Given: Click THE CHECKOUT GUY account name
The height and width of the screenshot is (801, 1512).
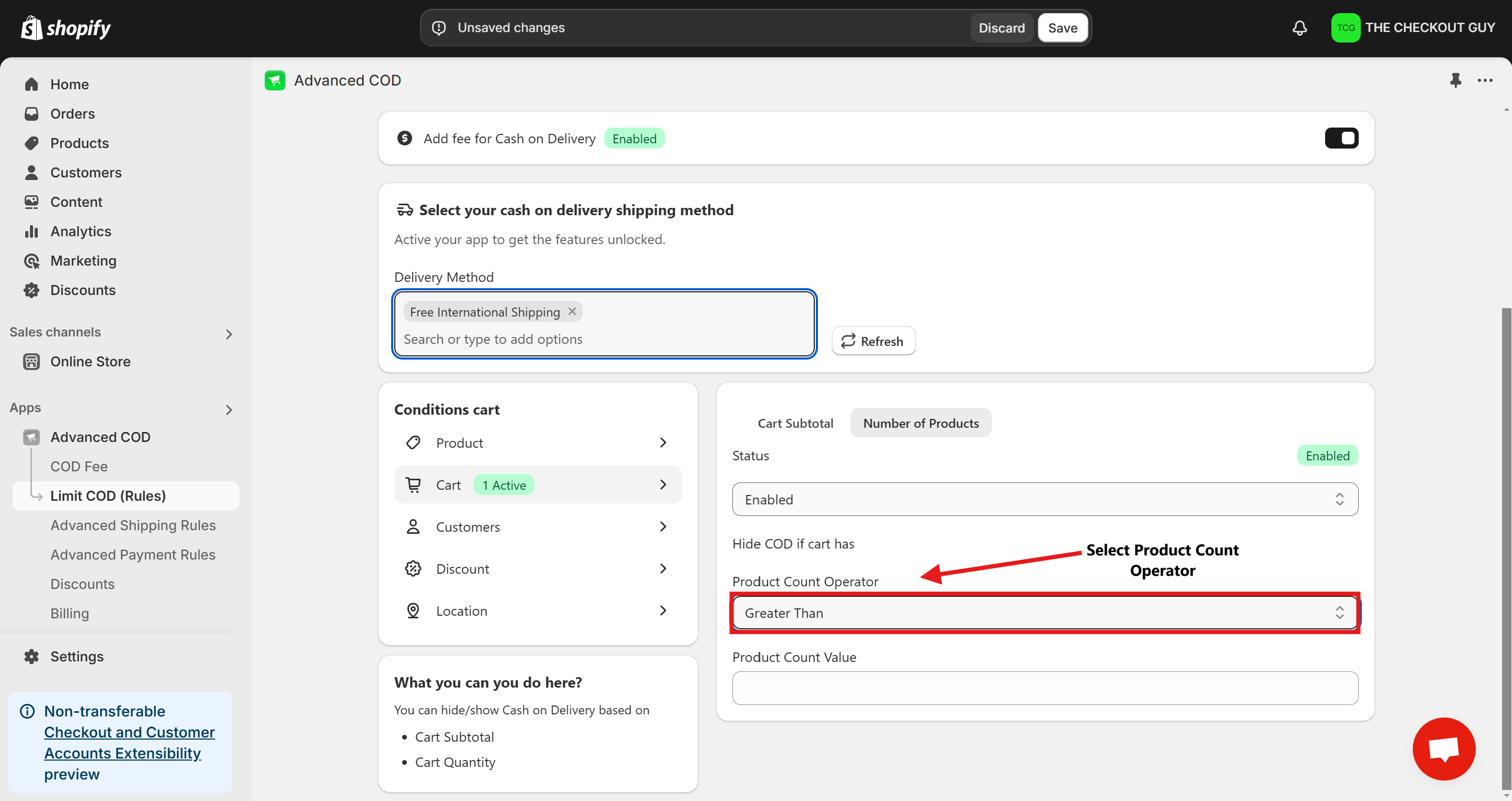Looking at the screenshot, I should 1430,28.
